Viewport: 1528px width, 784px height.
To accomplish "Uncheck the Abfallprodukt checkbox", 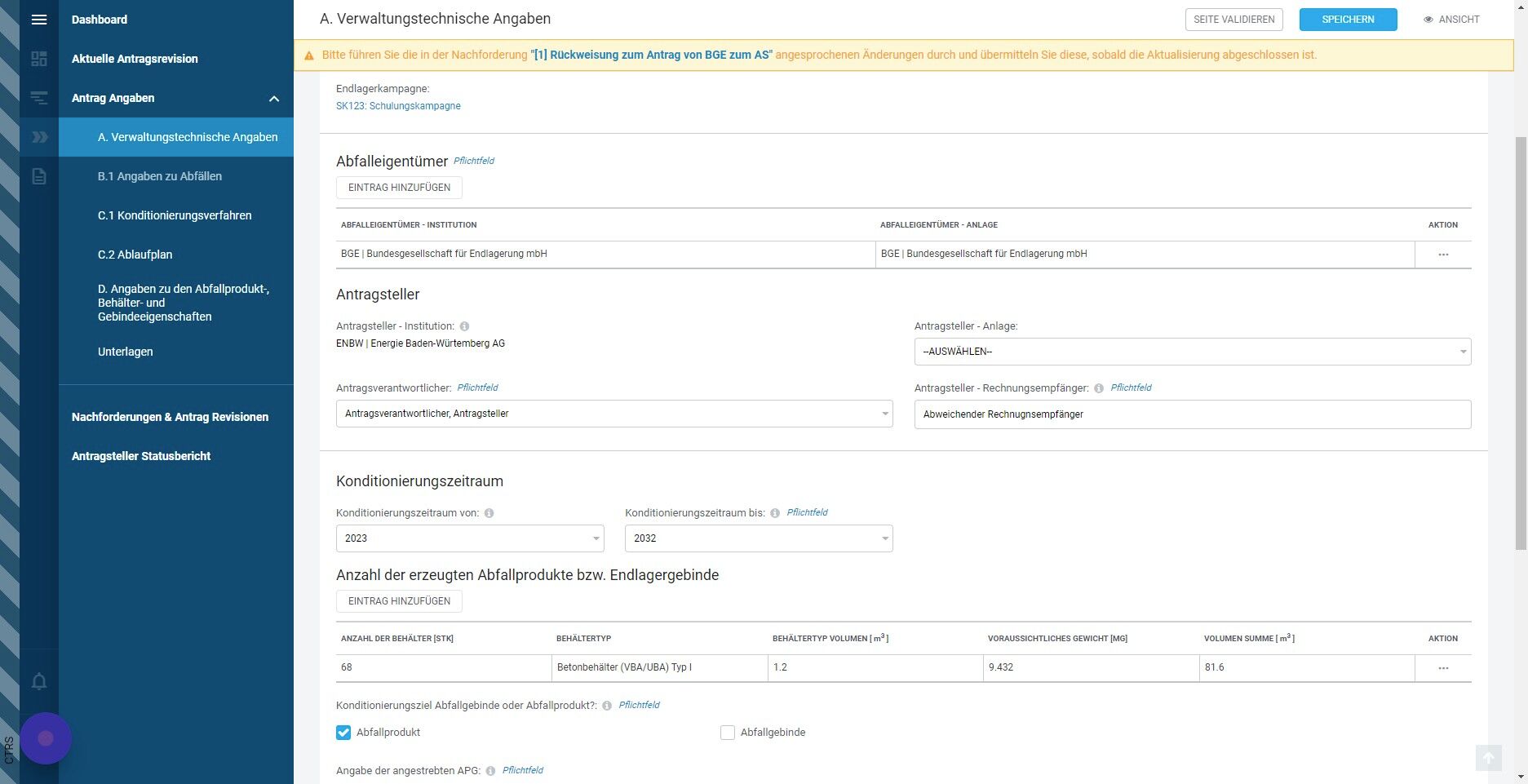I will [343, 733].
